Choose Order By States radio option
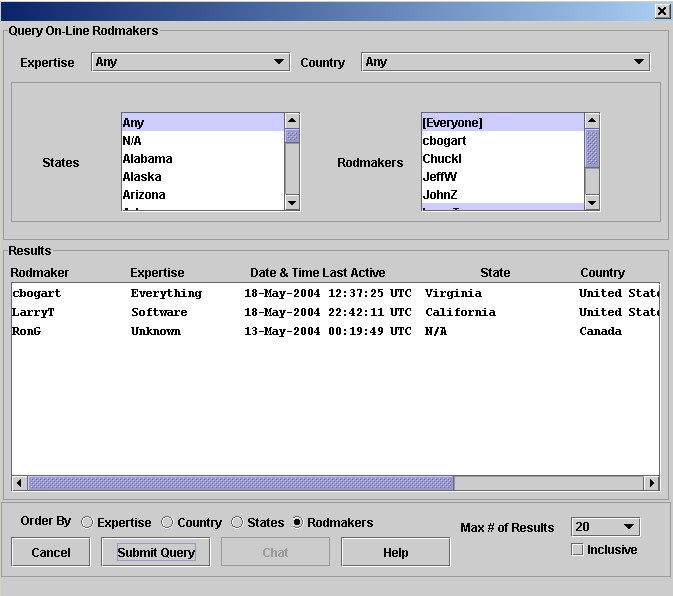Viewport: 673px width, 596px height. pos(237,522)
